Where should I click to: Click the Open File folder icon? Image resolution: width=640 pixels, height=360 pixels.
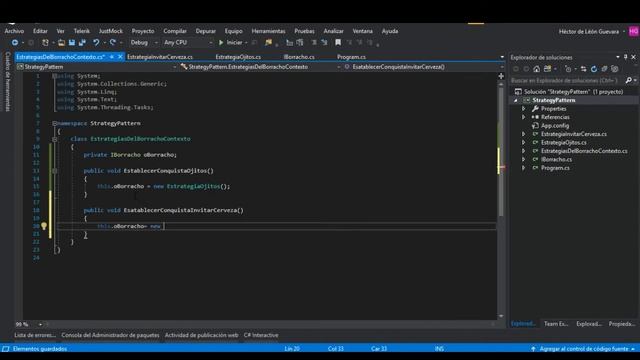point(61,42)
